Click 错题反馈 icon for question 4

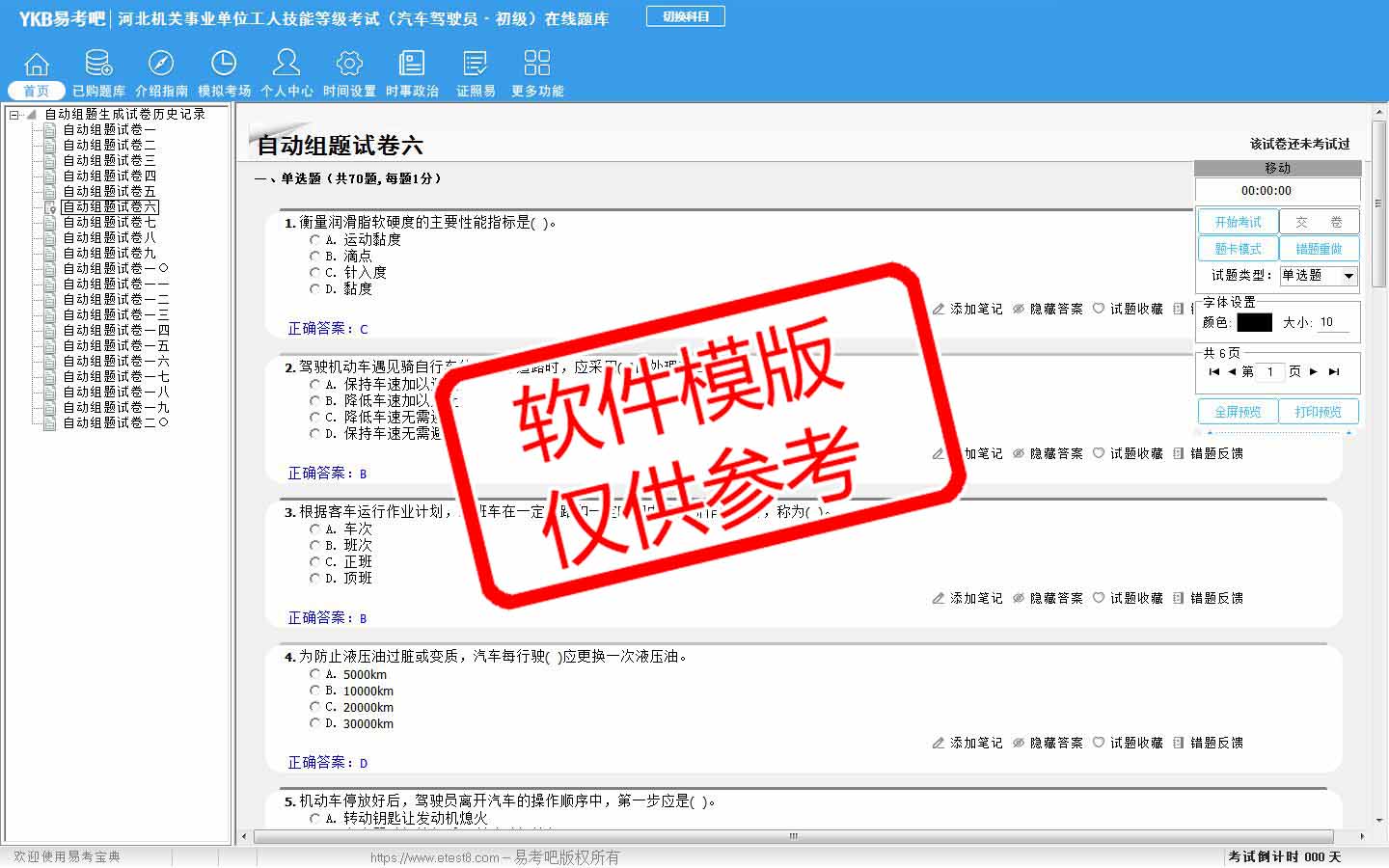(1179, 743)
